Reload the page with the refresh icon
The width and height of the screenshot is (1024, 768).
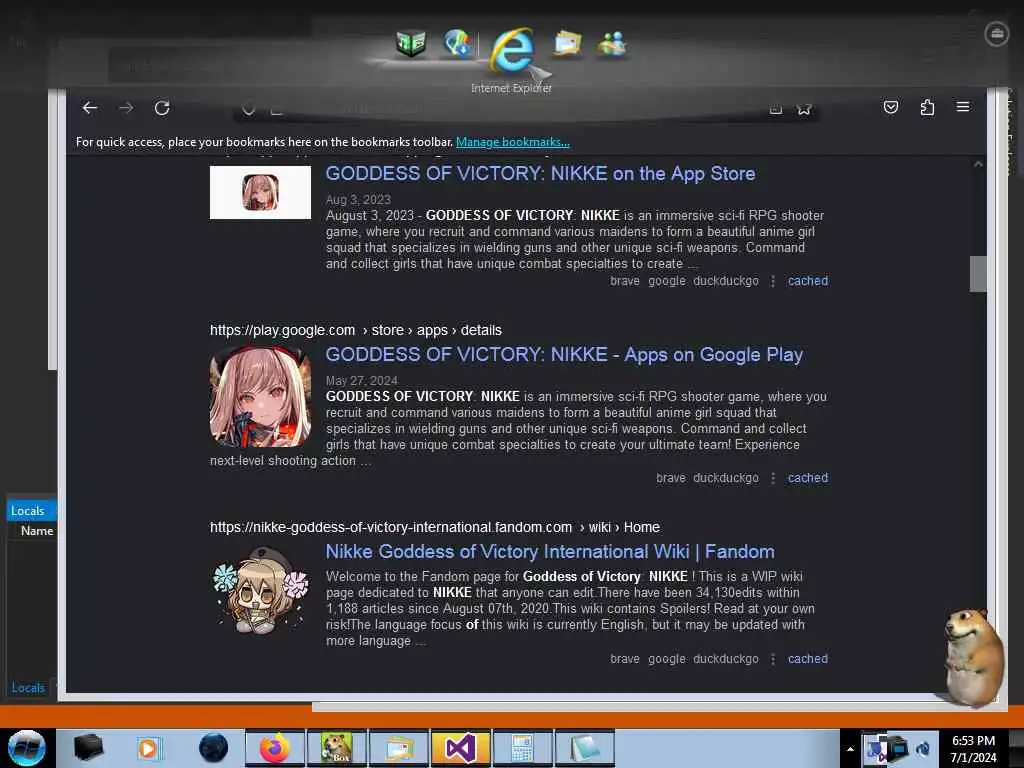click(x=162, y=108)
